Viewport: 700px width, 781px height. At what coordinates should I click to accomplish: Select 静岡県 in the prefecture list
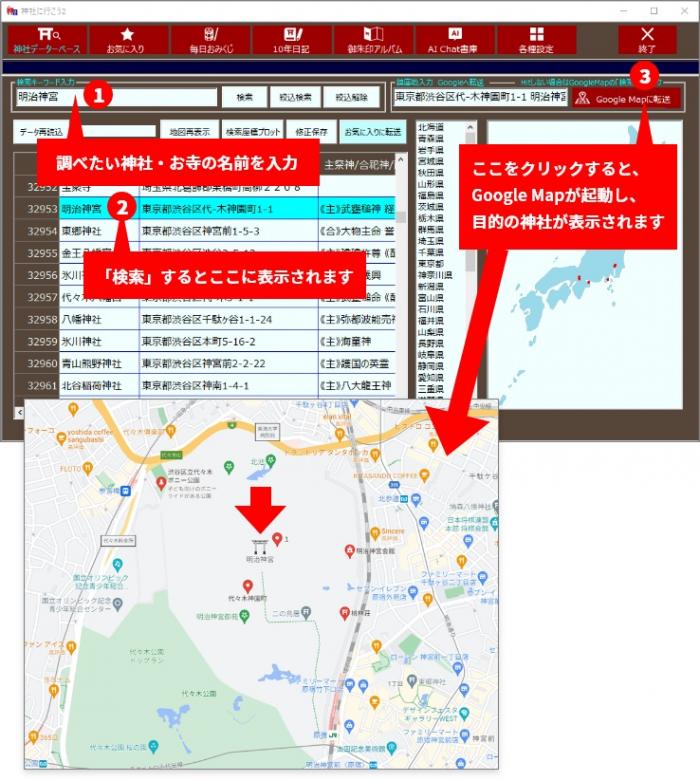430,366
